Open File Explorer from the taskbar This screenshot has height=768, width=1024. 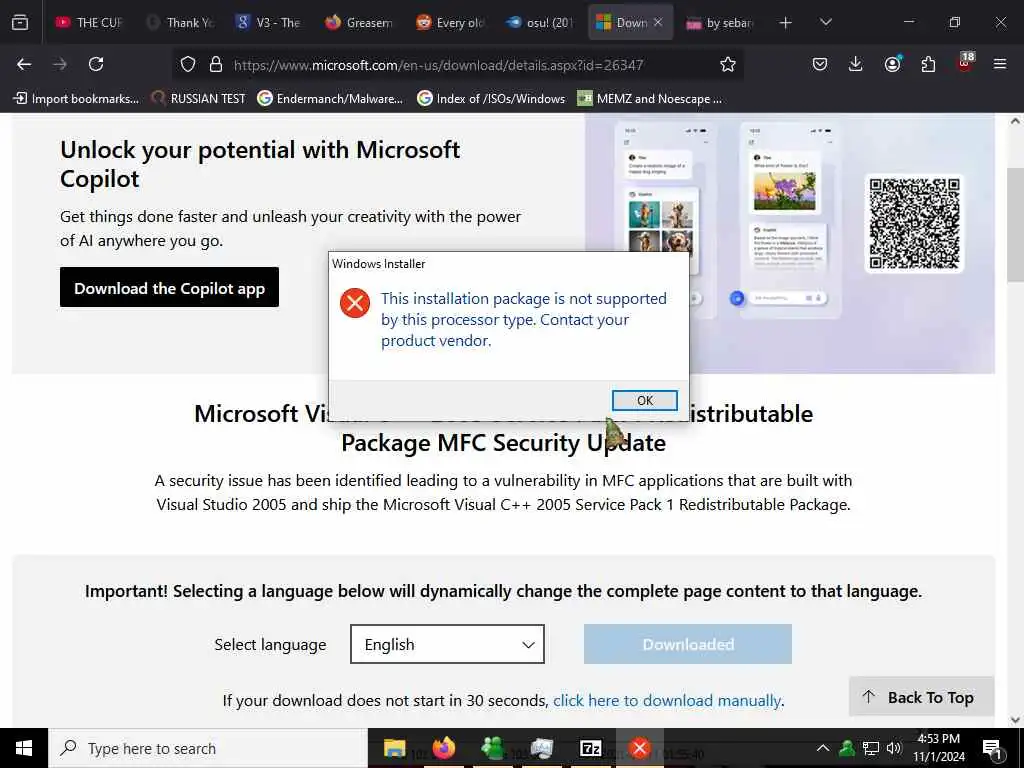[x=394, y=748]
